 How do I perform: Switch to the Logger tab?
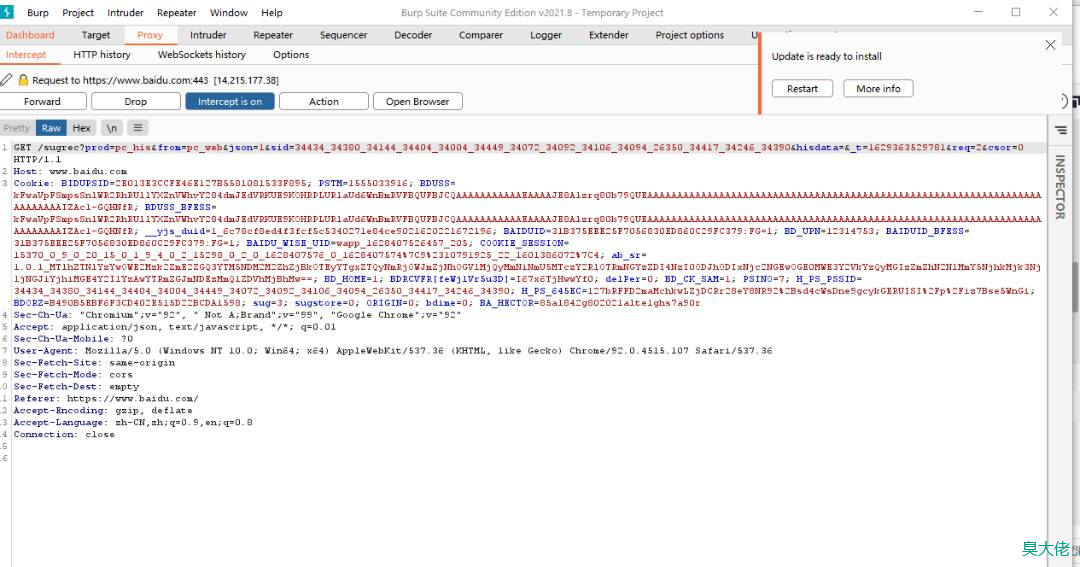(546, 35)
